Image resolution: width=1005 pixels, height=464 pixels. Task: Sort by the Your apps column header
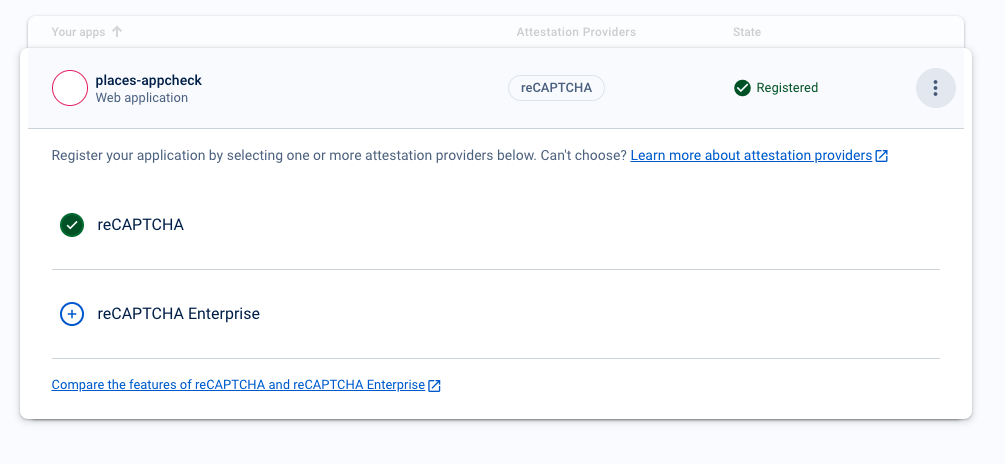point(78,32)
